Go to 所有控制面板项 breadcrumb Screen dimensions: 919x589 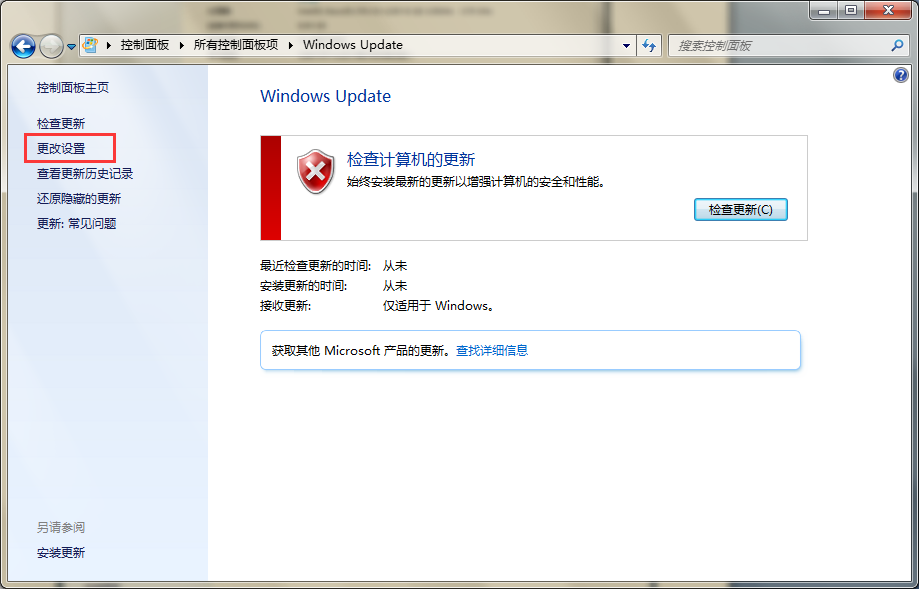(x=236, y=45)
